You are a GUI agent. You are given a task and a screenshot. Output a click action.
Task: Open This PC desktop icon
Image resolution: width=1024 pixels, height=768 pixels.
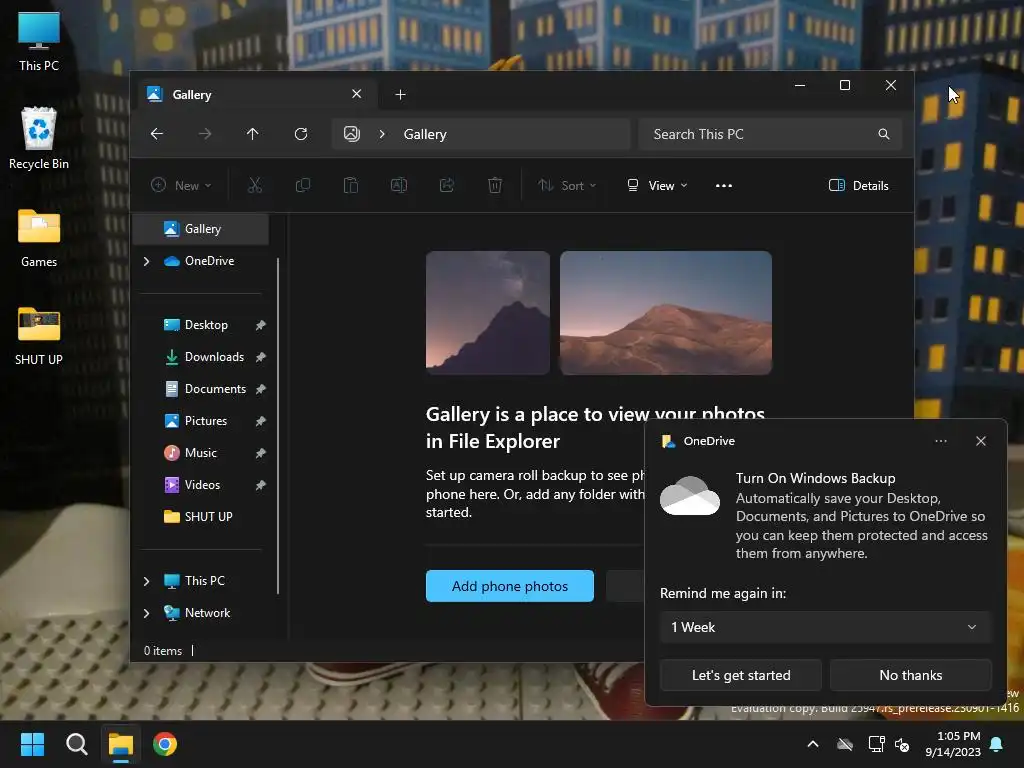pyautogui.click(x=39, y=41)
